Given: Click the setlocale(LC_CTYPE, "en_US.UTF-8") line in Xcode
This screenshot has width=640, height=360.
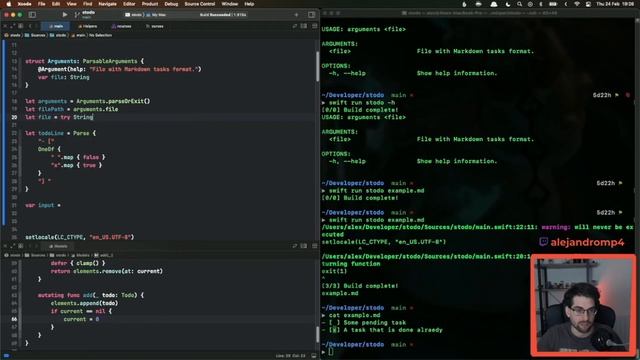Looking at the screenshot, I should [x=80, y=237].
